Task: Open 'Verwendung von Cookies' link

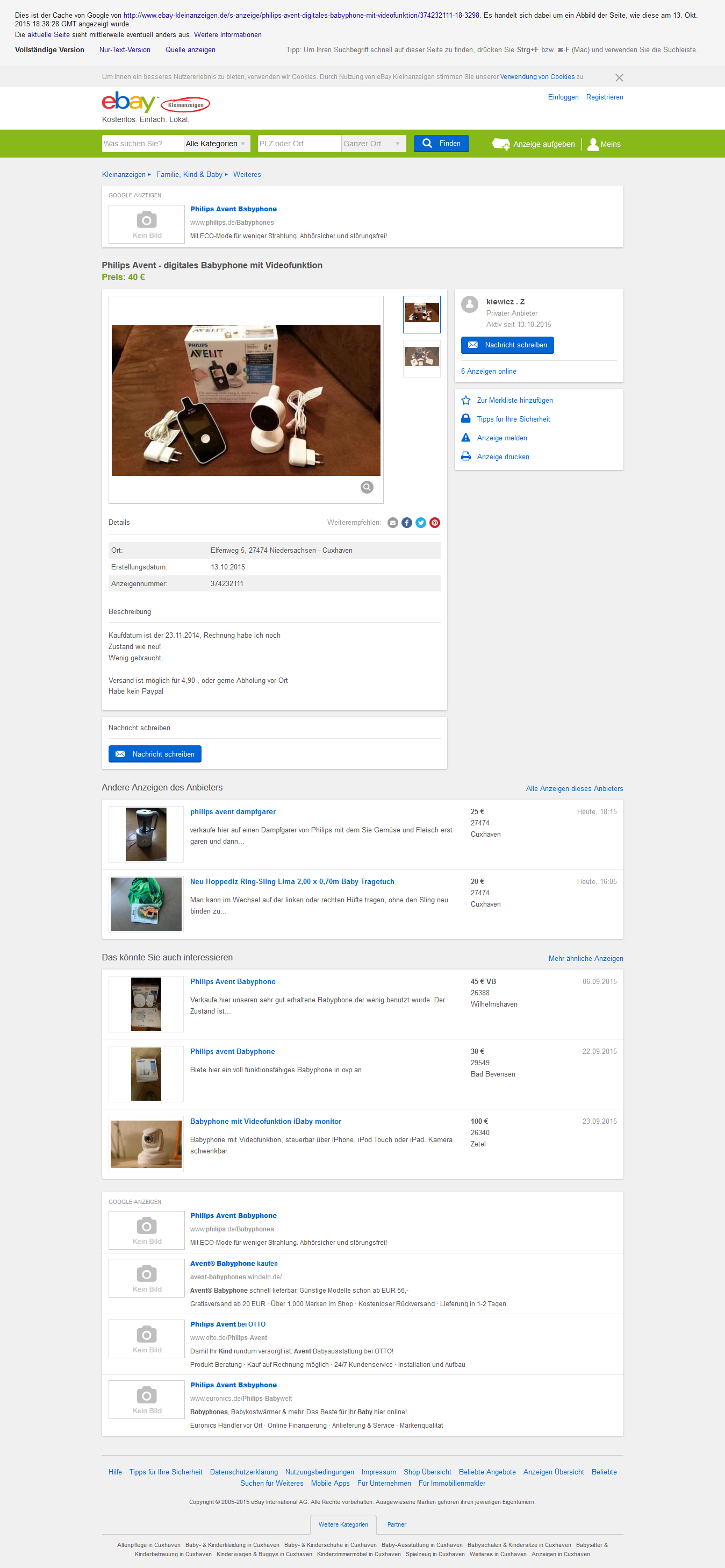Action: coord(537,77)
